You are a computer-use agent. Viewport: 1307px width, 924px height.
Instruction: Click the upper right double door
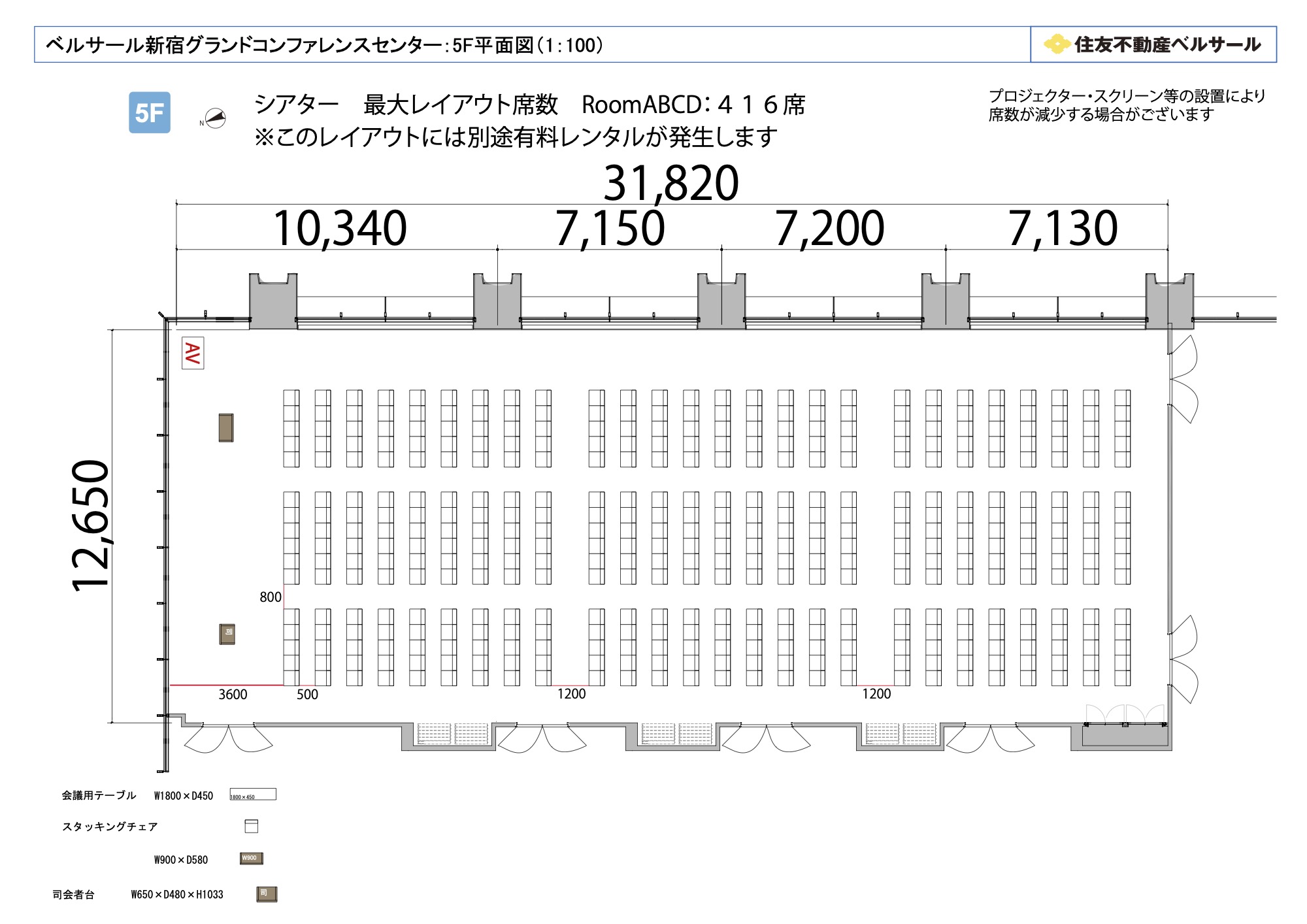click(1183, 379)
